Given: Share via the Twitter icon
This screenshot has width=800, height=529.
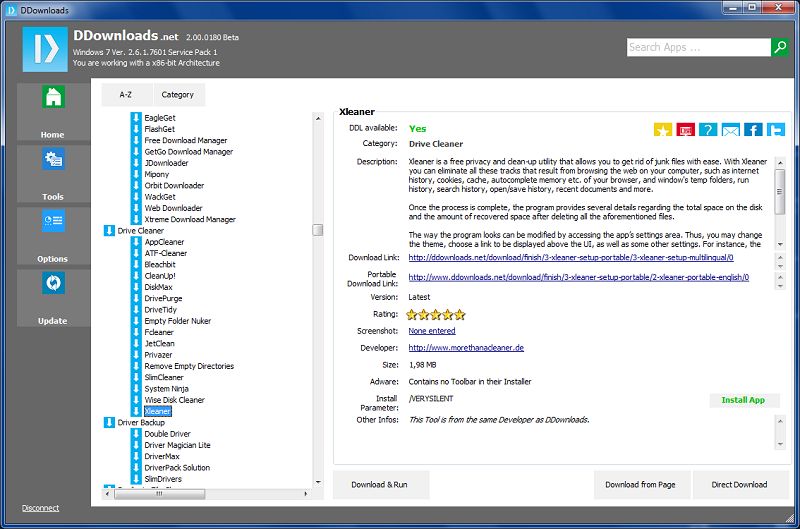Looking at the screenshot, I should pyautogui.click(x=777, y=130).
